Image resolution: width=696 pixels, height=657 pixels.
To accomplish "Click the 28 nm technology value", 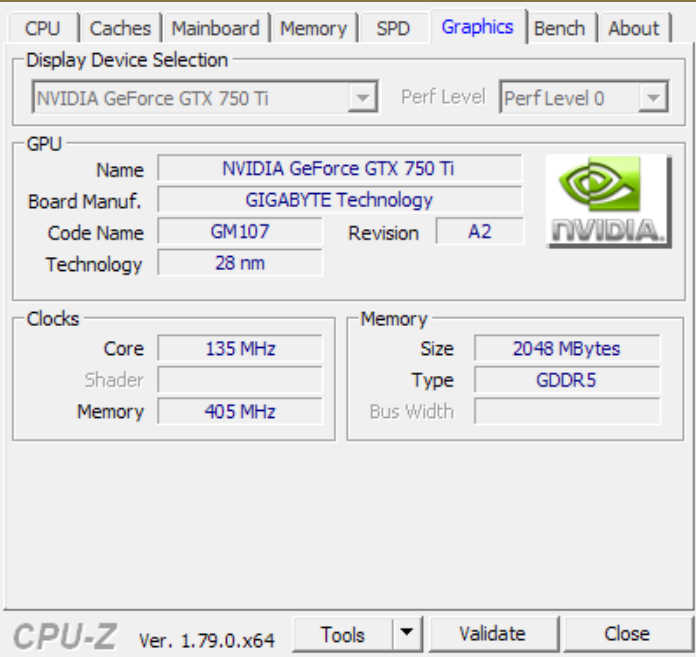I will tap(240, 263).
